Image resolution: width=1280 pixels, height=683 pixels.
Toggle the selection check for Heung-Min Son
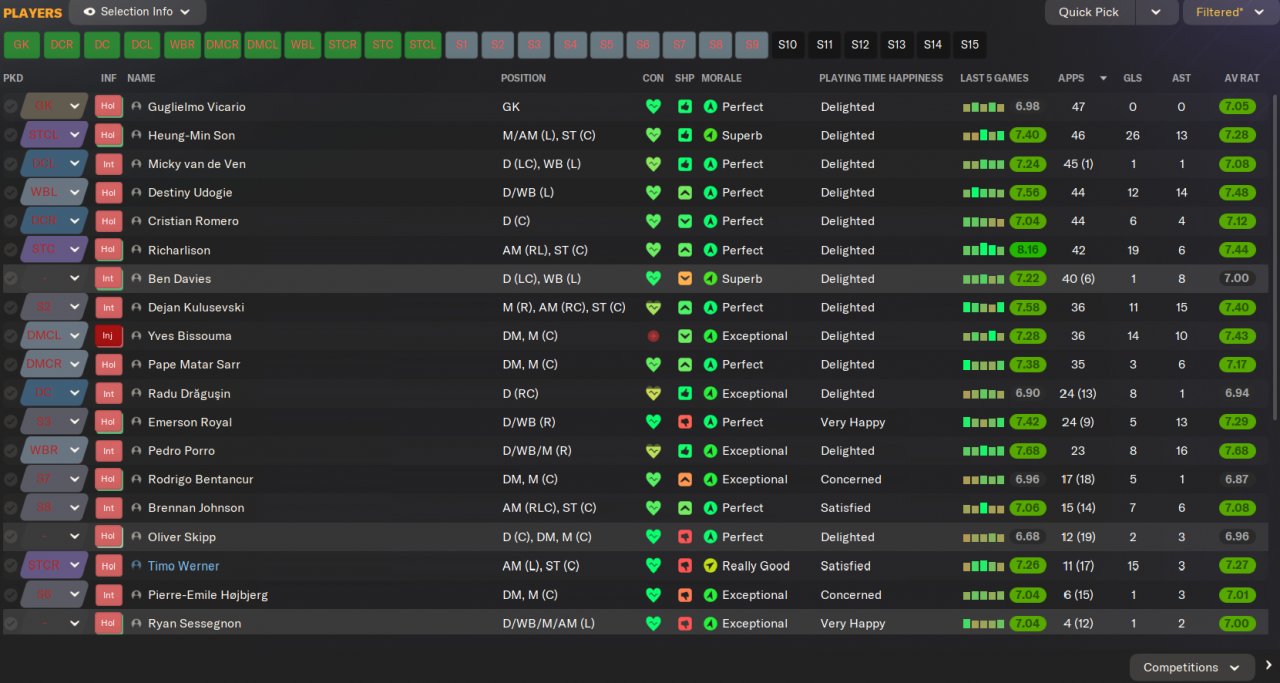[x=10, y=135]
